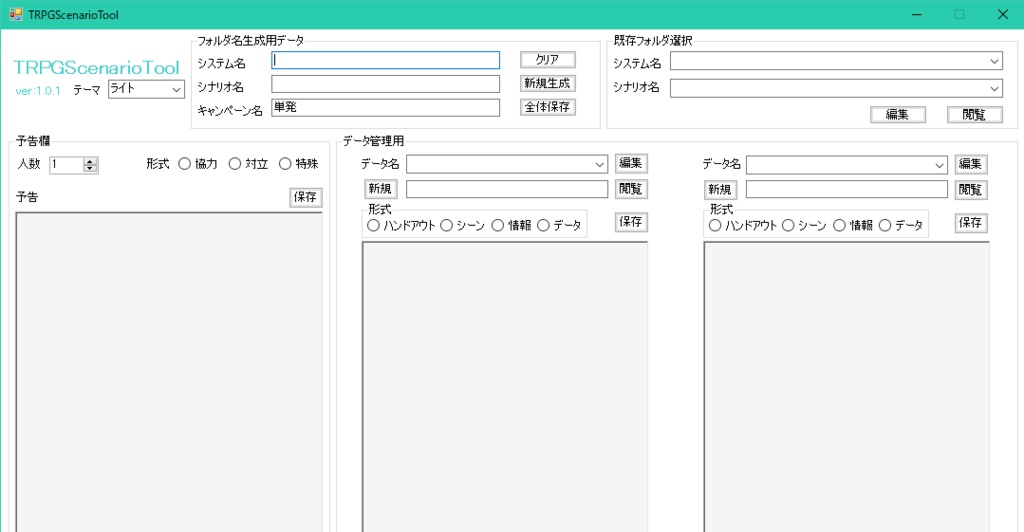The height and width of the screenshot is (532, 1024).
Task: Open the テーマ theme dropdown
Action: click(x=146, y=89)
